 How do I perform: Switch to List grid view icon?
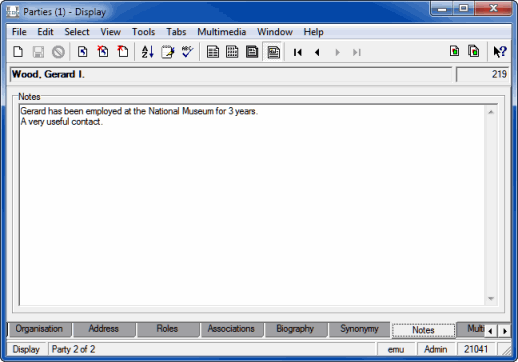tap(232, 52)
